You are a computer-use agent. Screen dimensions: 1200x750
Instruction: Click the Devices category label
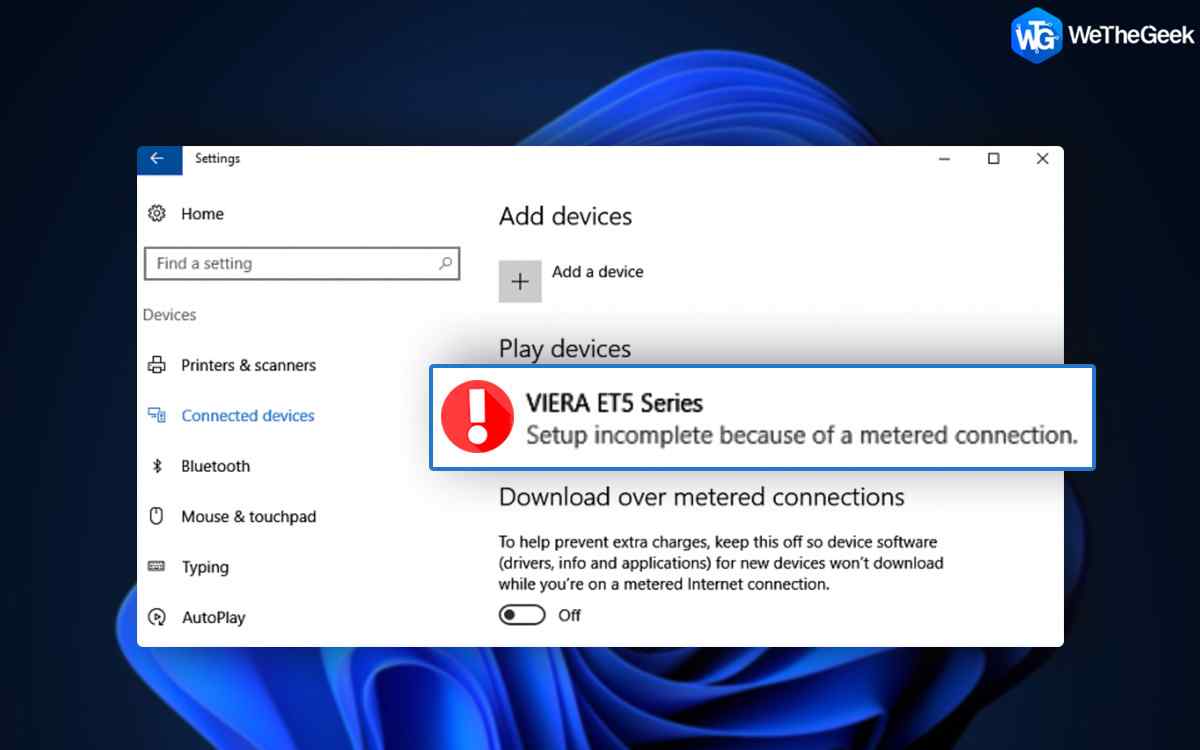pos(169,315)
